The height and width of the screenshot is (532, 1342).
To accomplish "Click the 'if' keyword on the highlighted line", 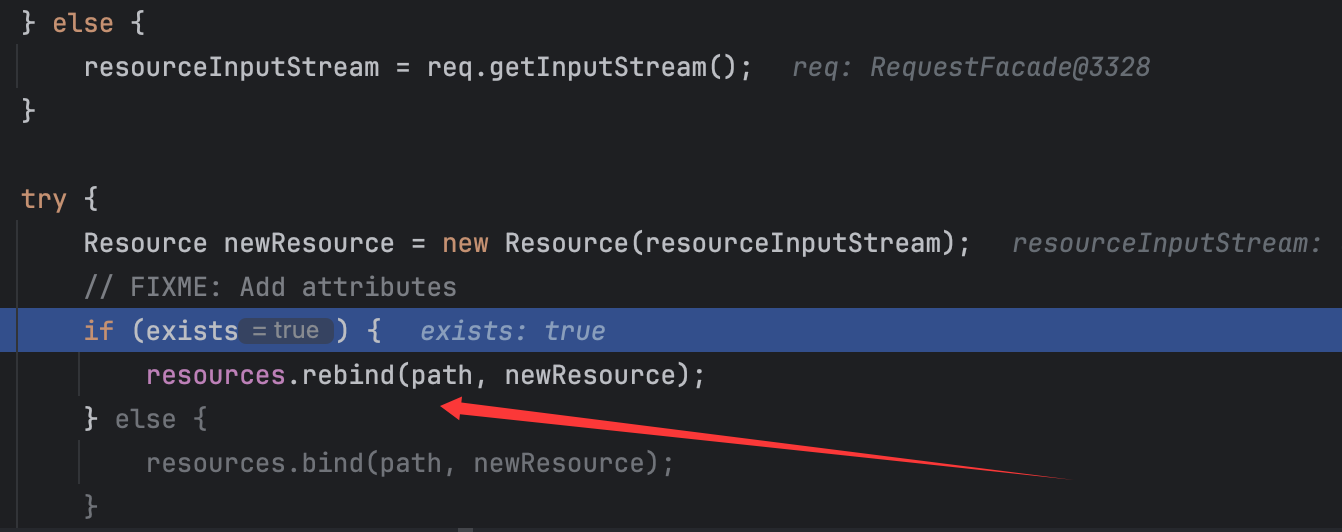I will [99, 331].
